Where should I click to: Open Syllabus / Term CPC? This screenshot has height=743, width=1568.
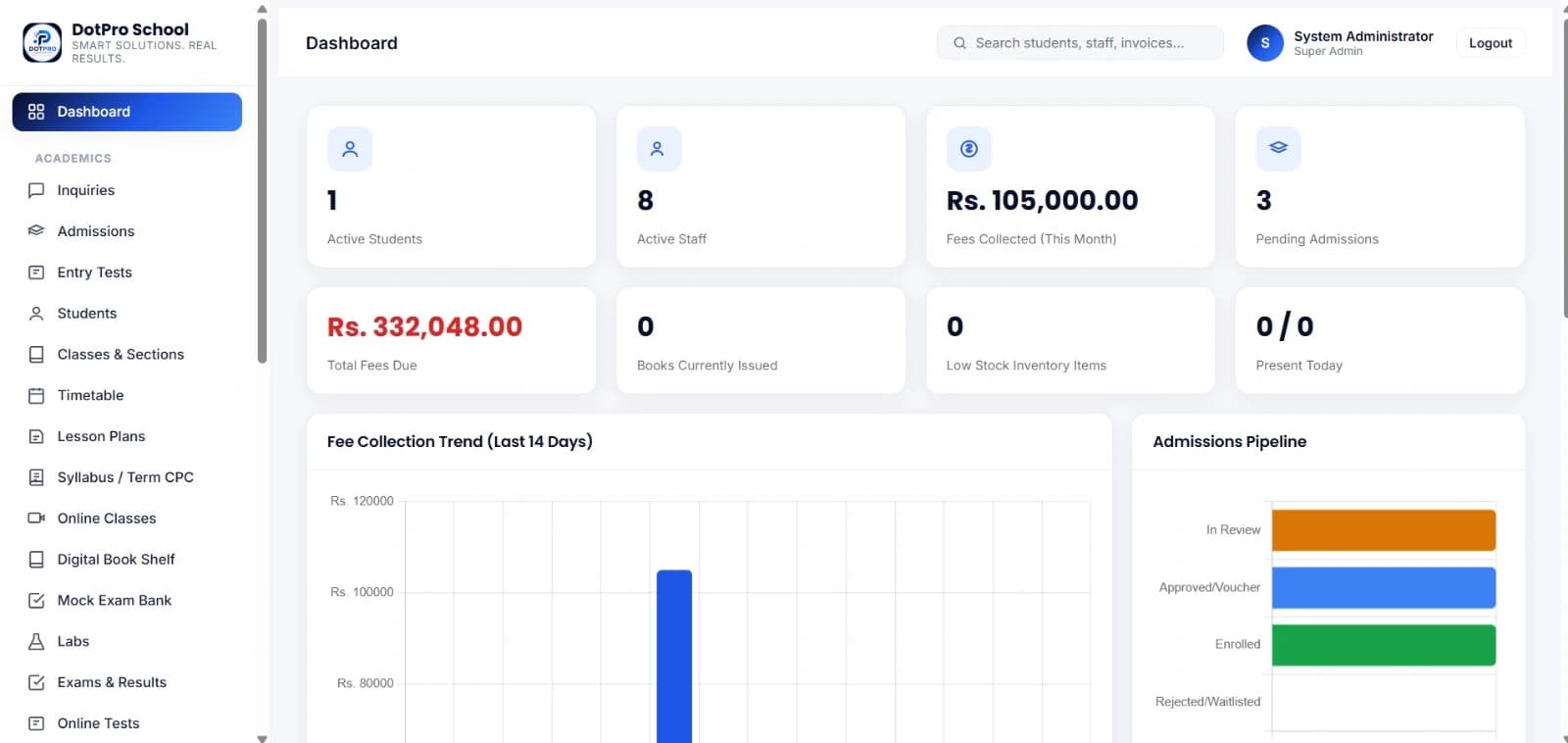127,477
